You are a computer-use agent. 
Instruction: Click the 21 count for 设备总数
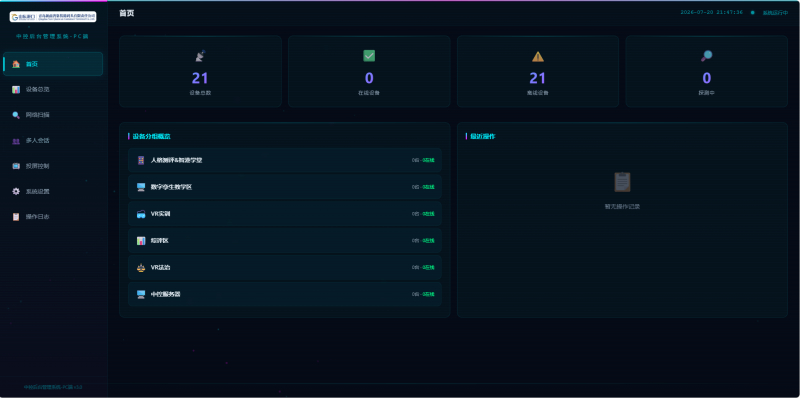point(200,78)
